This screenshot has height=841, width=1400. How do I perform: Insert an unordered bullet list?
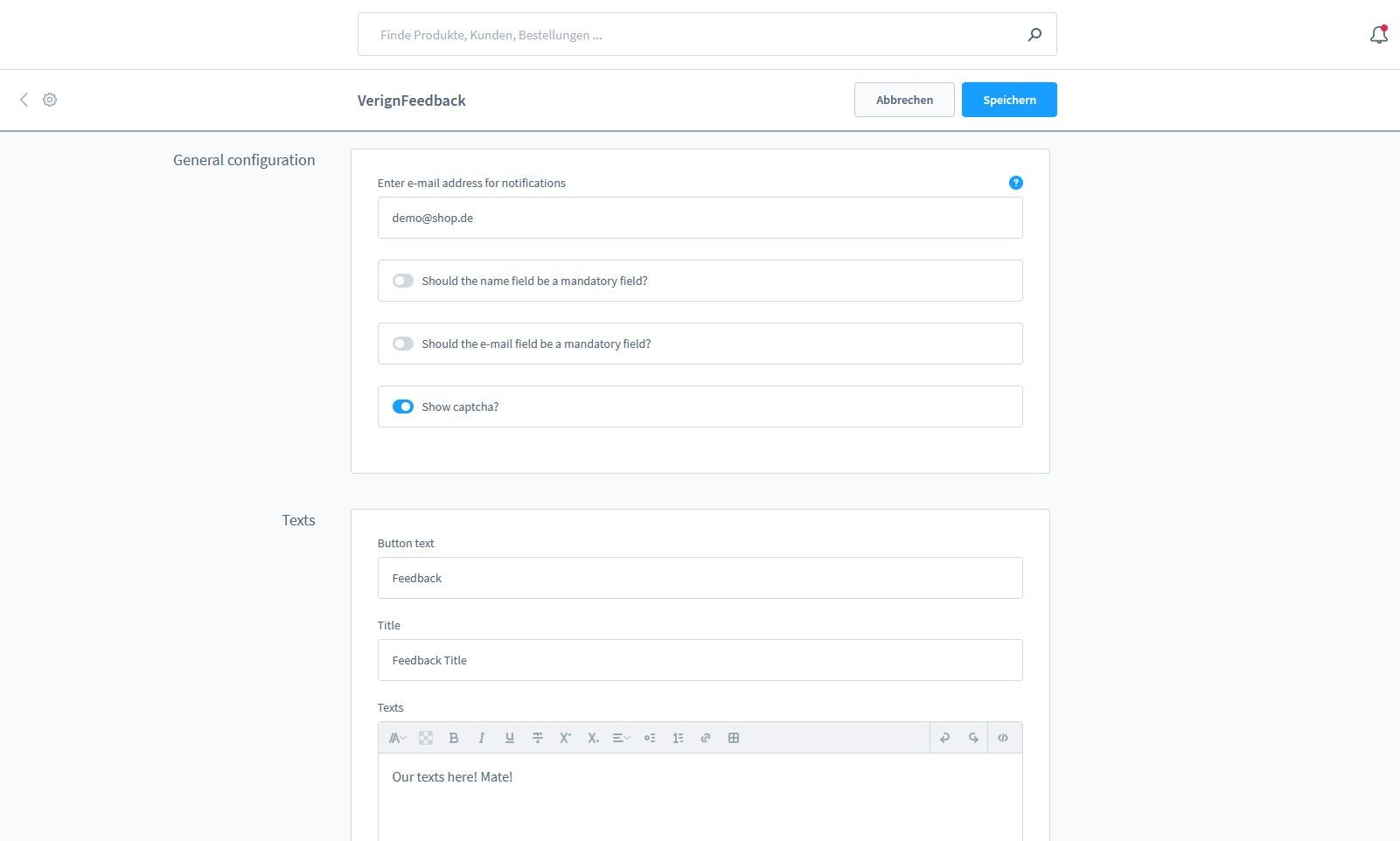(x=650, y=738)
